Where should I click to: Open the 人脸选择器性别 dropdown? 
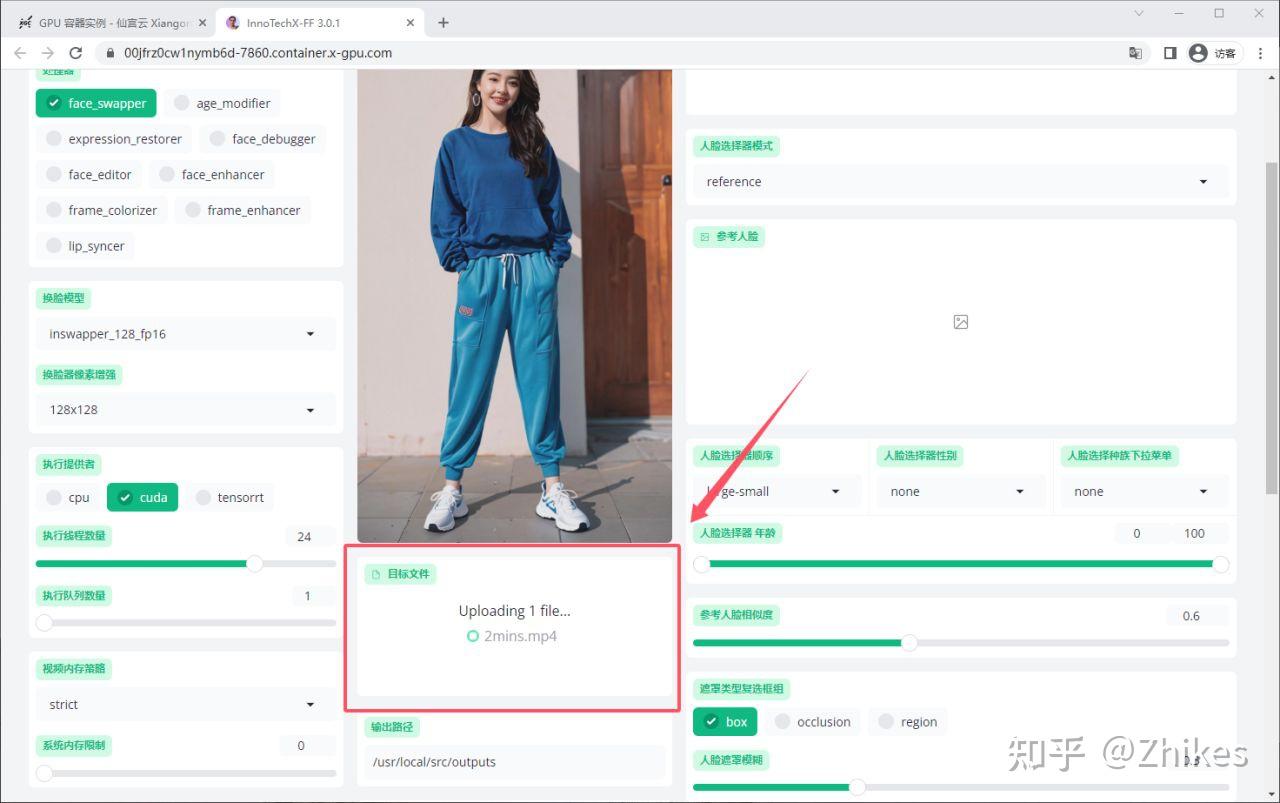961,491
